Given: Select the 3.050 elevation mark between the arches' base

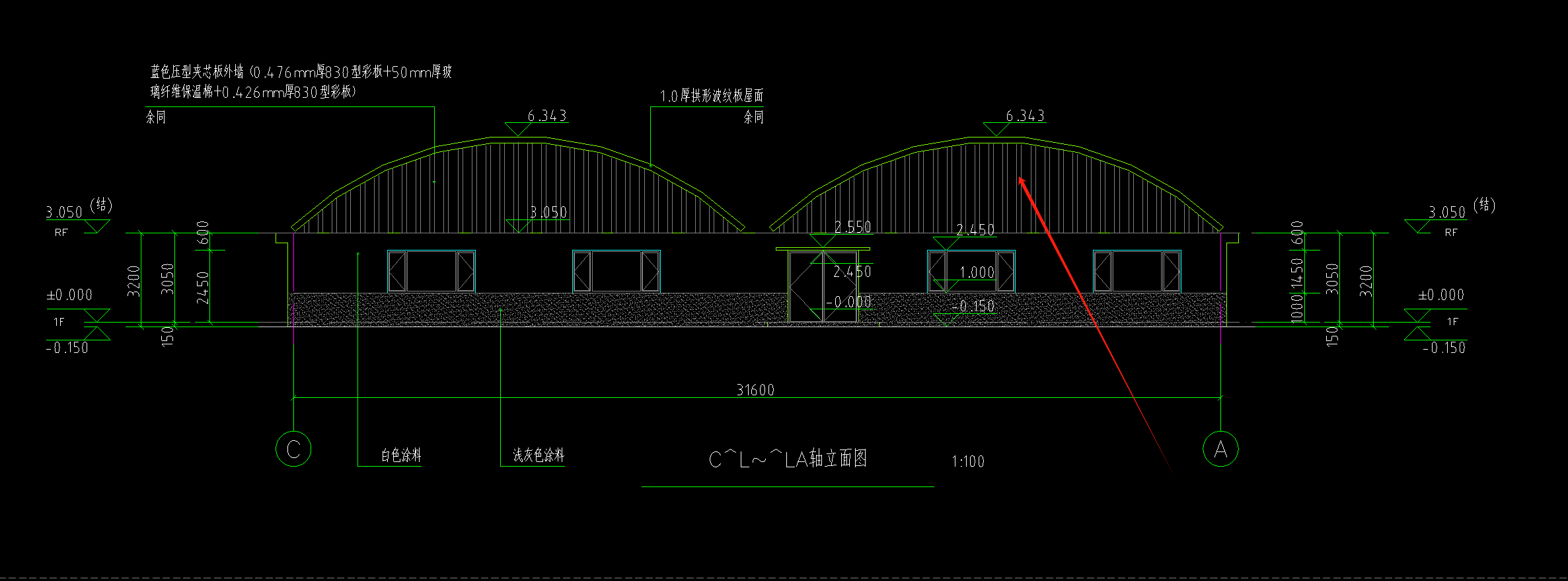Looking at the screenshot, I should point(548,212).
